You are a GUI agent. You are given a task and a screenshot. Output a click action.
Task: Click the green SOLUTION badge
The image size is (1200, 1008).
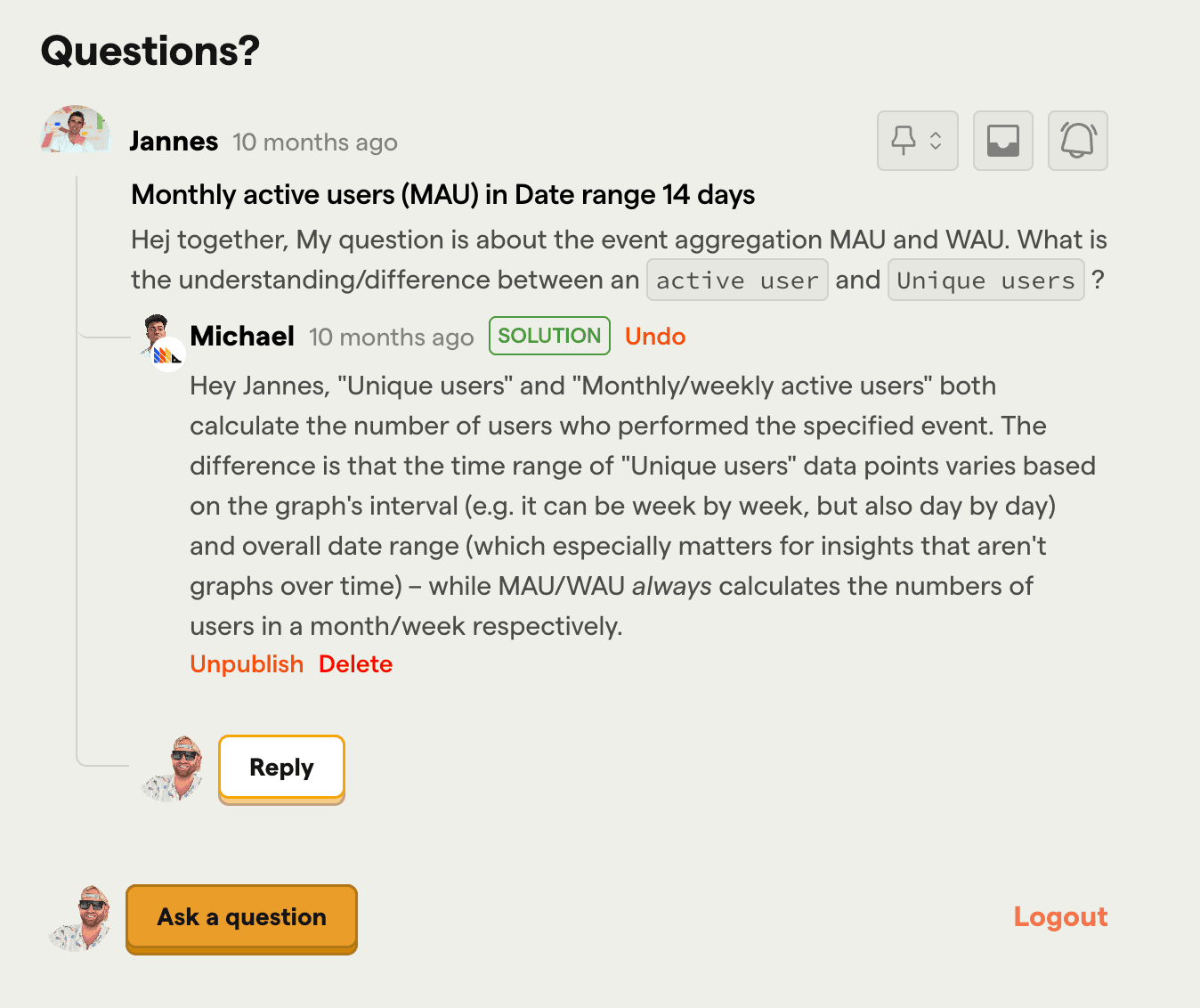[549, 336]
